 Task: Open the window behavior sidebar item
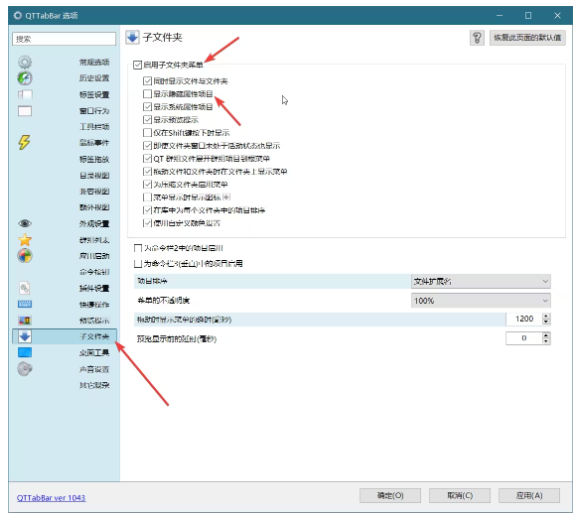click(64, 111)
